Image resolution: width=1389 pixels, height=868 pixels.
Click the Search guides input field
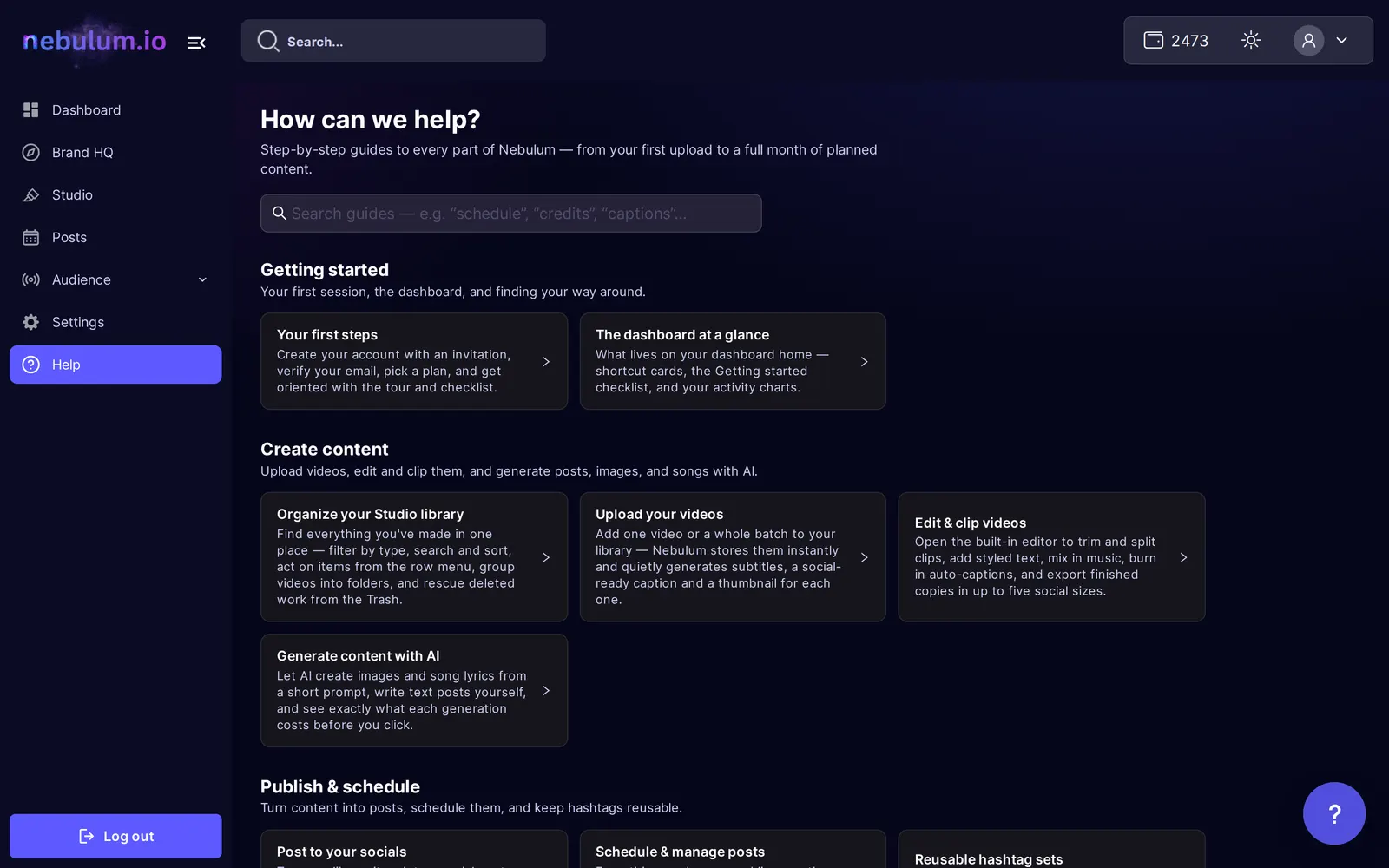[x=511, y=214]
